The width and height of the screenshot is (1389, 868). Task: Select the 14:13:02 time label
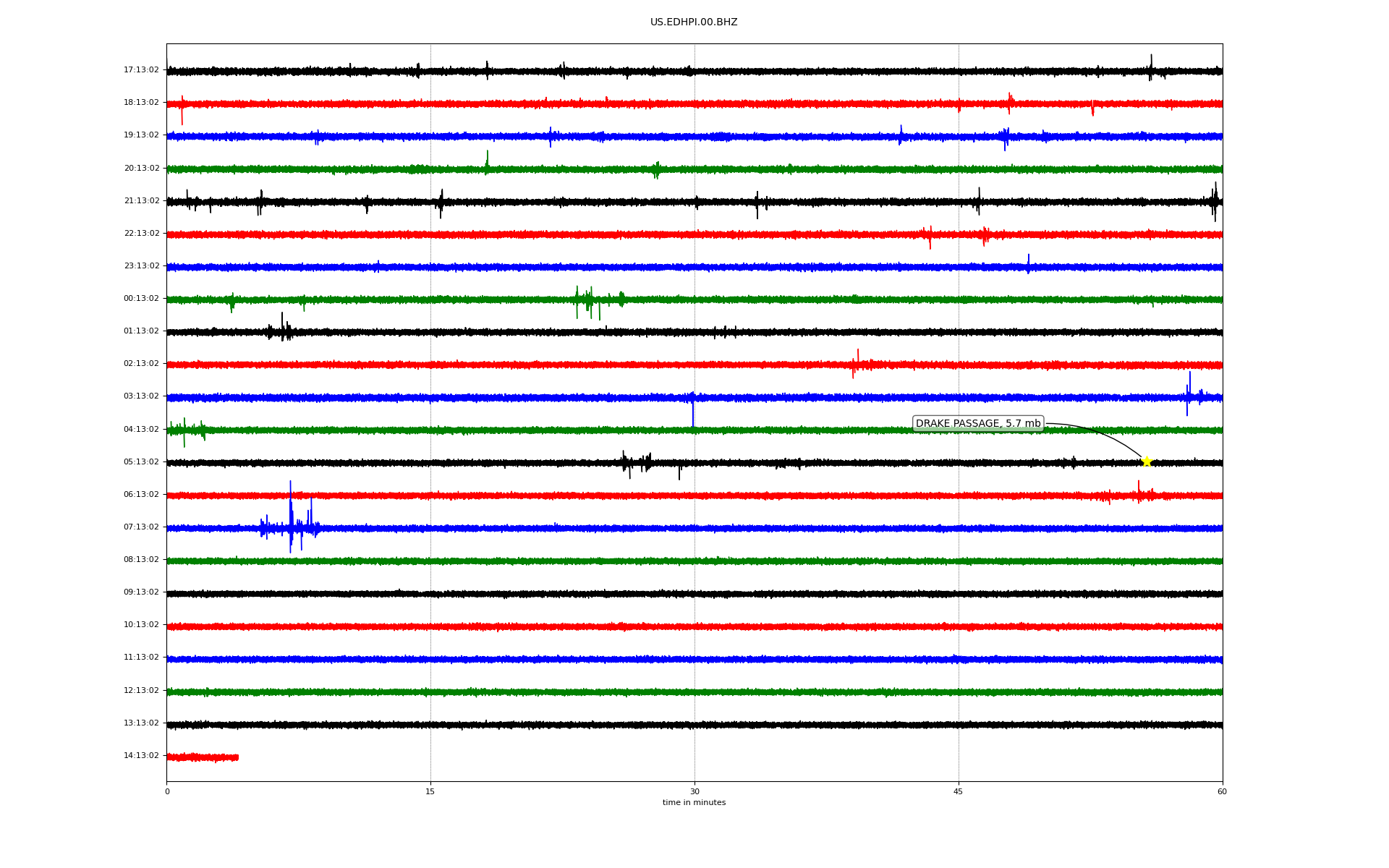(141, 756)
